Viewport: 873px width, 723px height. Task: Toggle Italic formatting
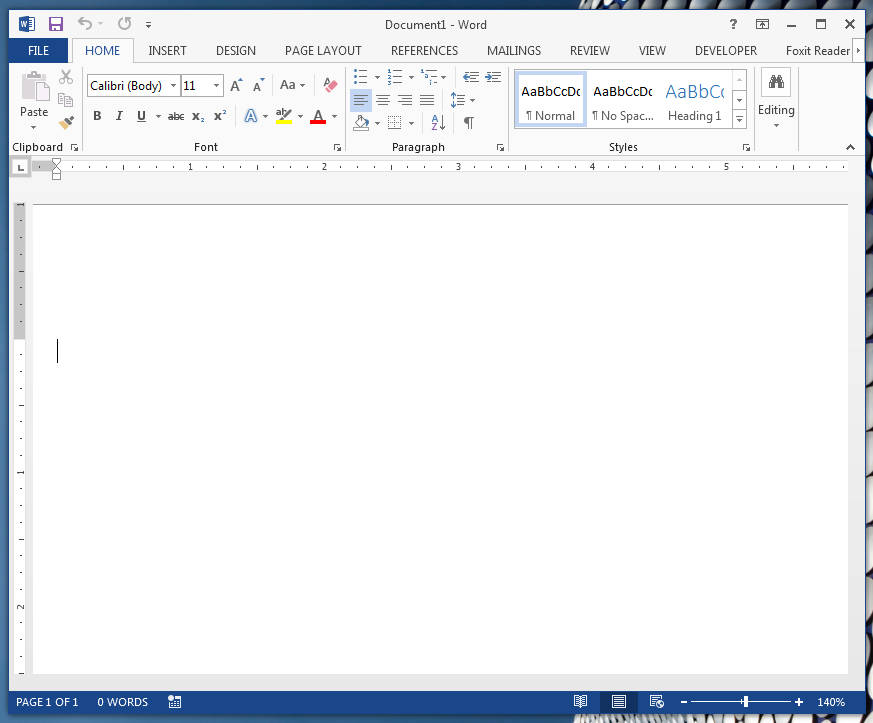[119, 116]
